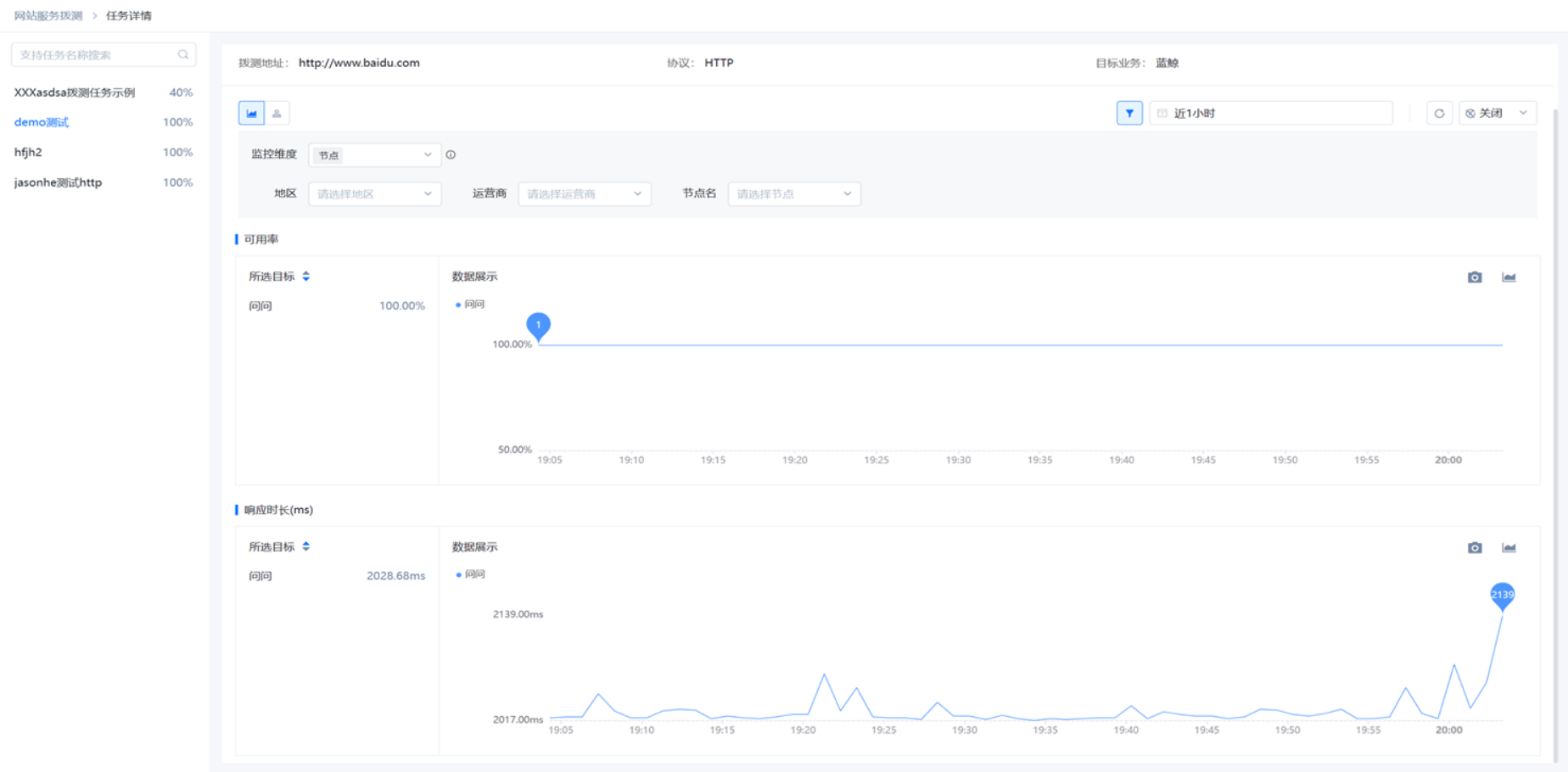Expand the 监控维度 节点 dropdown
The width and height of the screenshot is (1568, 772).
click(x=374, y=154)
